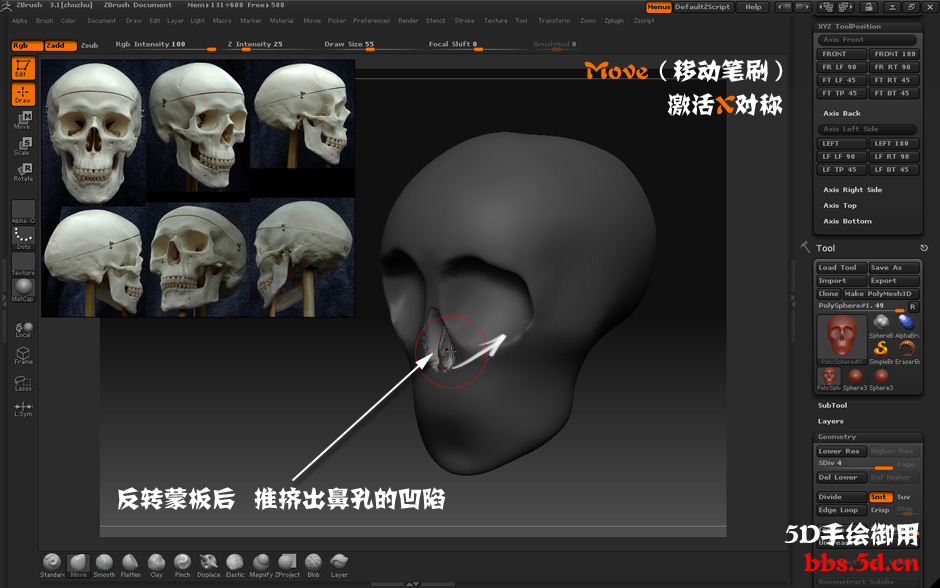940x588 pixels.
Task: Toggle the Frame polyframe display
Action: (23, 356)
